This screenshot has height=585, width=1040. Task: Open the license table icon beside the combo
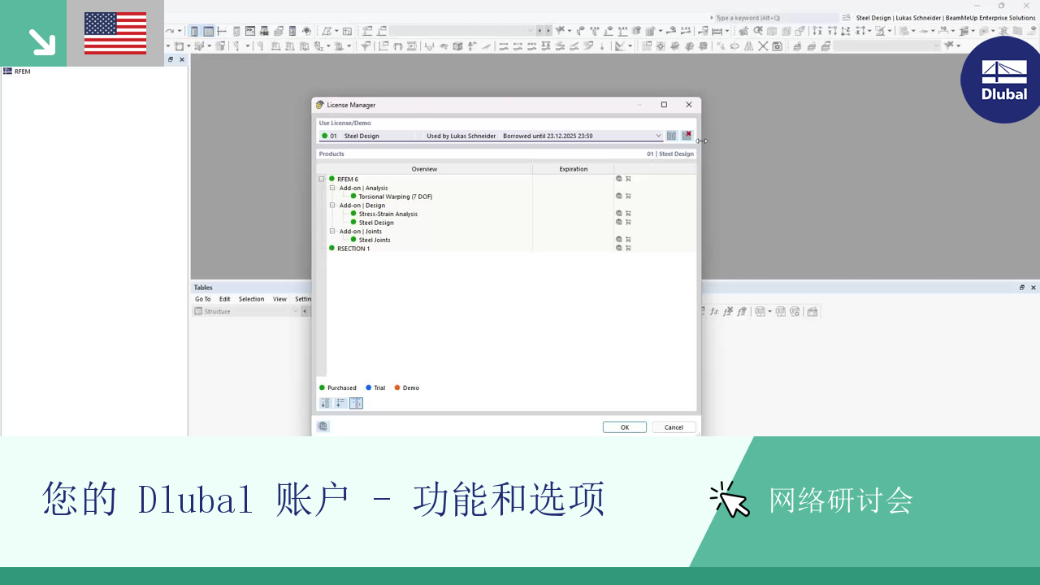pos(671,136)
